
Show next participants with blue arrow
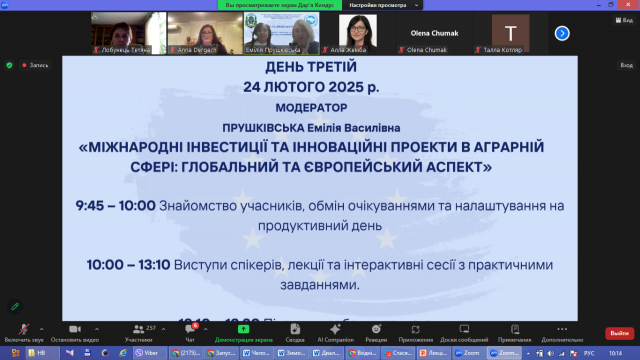(x=562, y=33)
